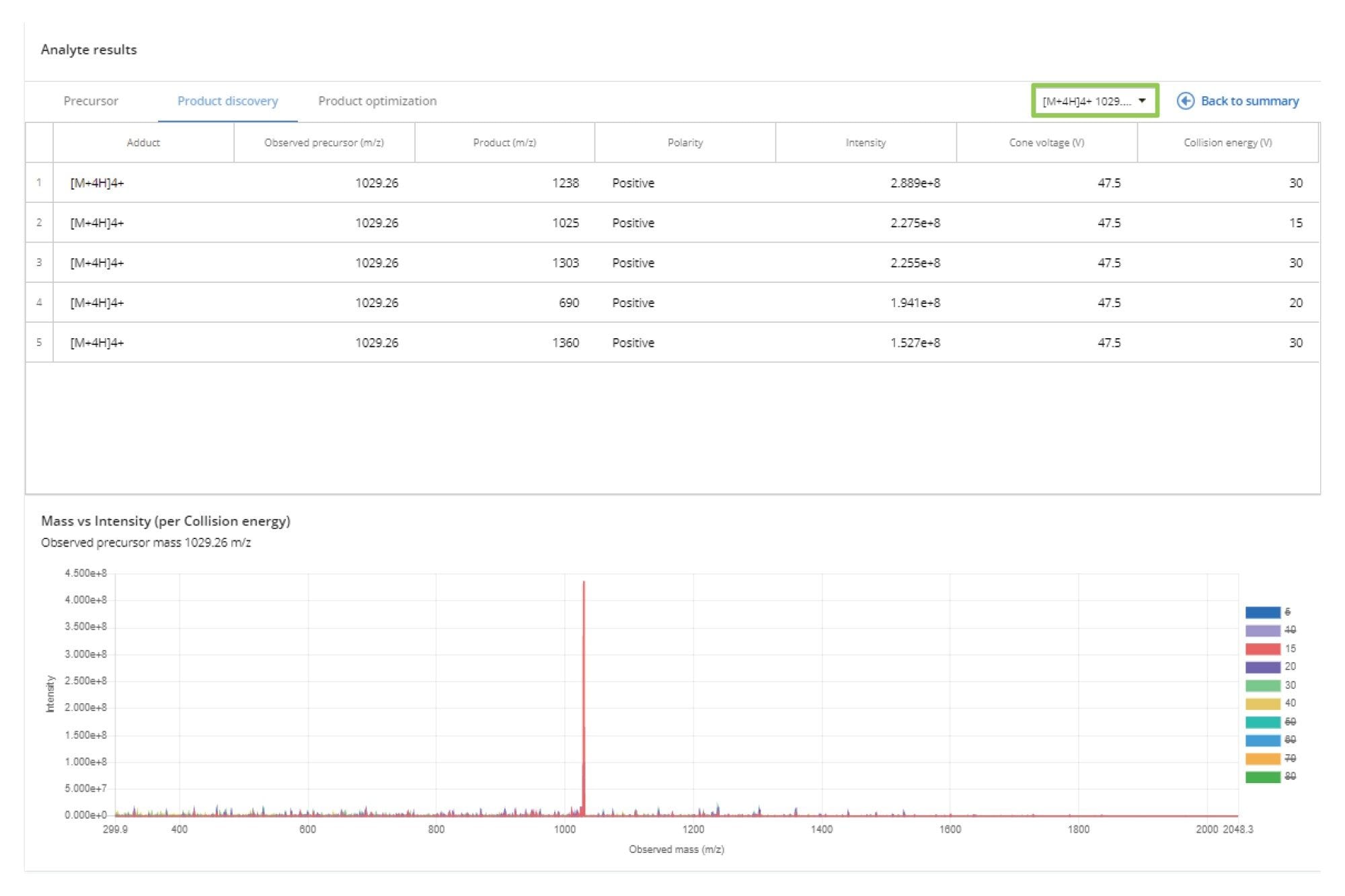Click the tall red peak near 1029 m/z
The width and height of the screenshot is (1345, 896).
pyautogui.click(x=584, y=672)
